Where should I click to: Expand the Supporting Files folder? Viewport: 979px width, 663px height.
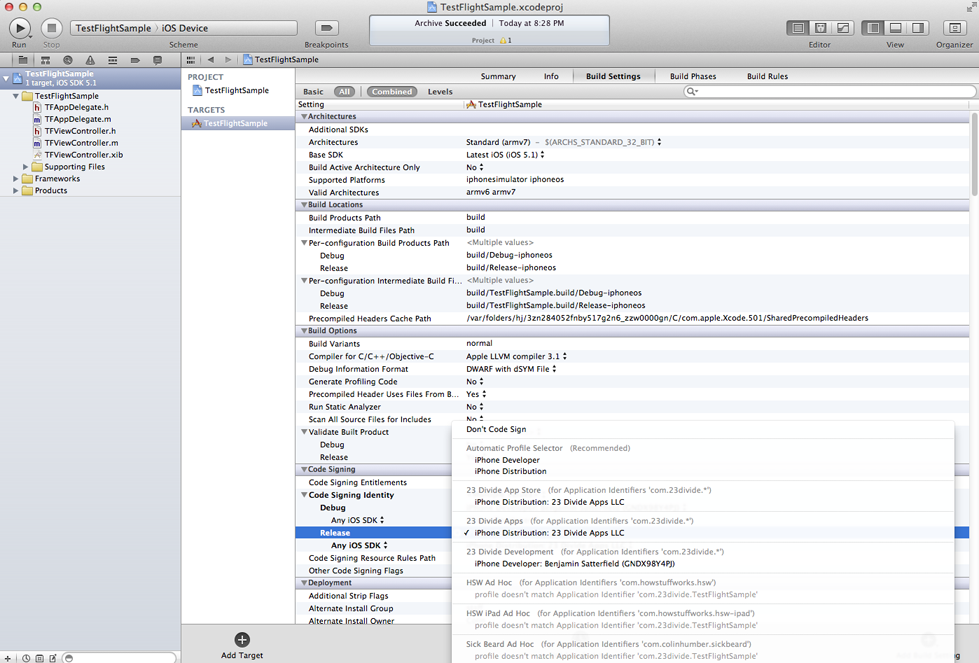tap(26, 167)
